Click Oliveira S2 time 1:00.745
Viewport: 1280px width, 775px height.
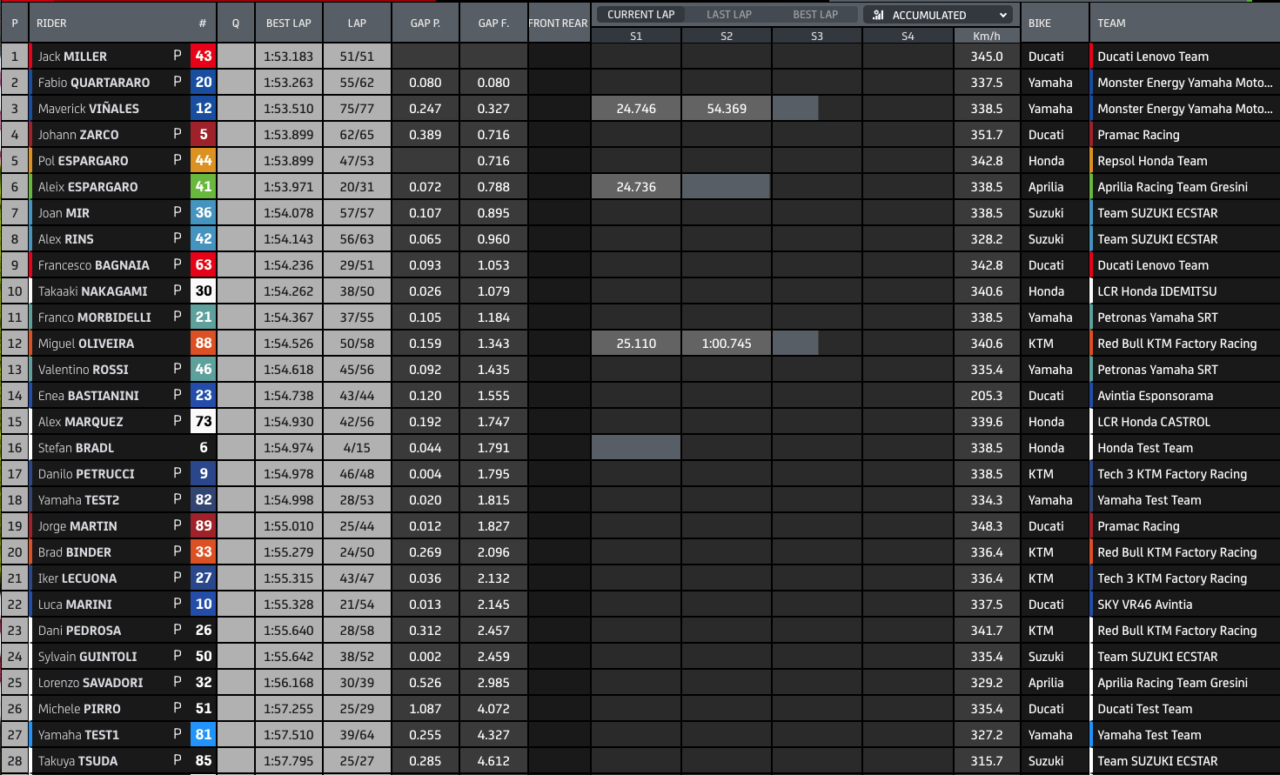click(726, 343)
